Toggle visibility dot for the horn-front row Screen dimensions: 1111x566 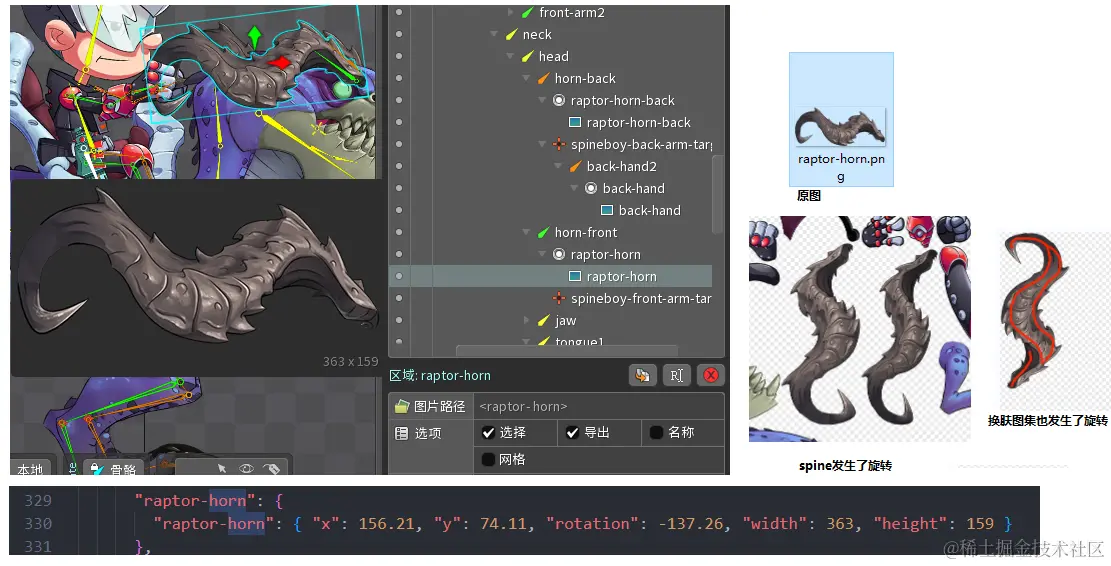click(399, 232)
